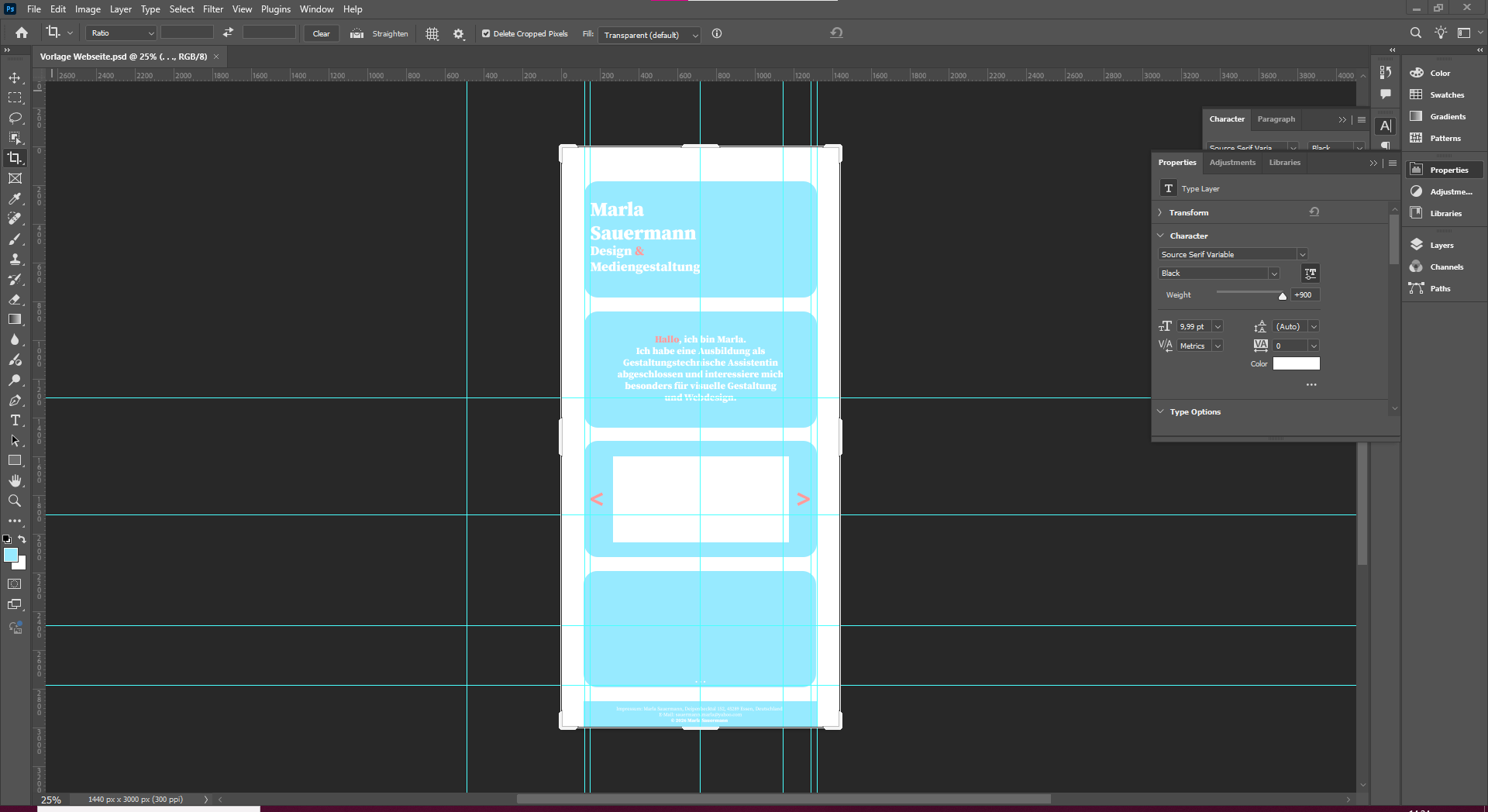Select the Move tool
Screen dimensions: 1488x812
(15, 77)
